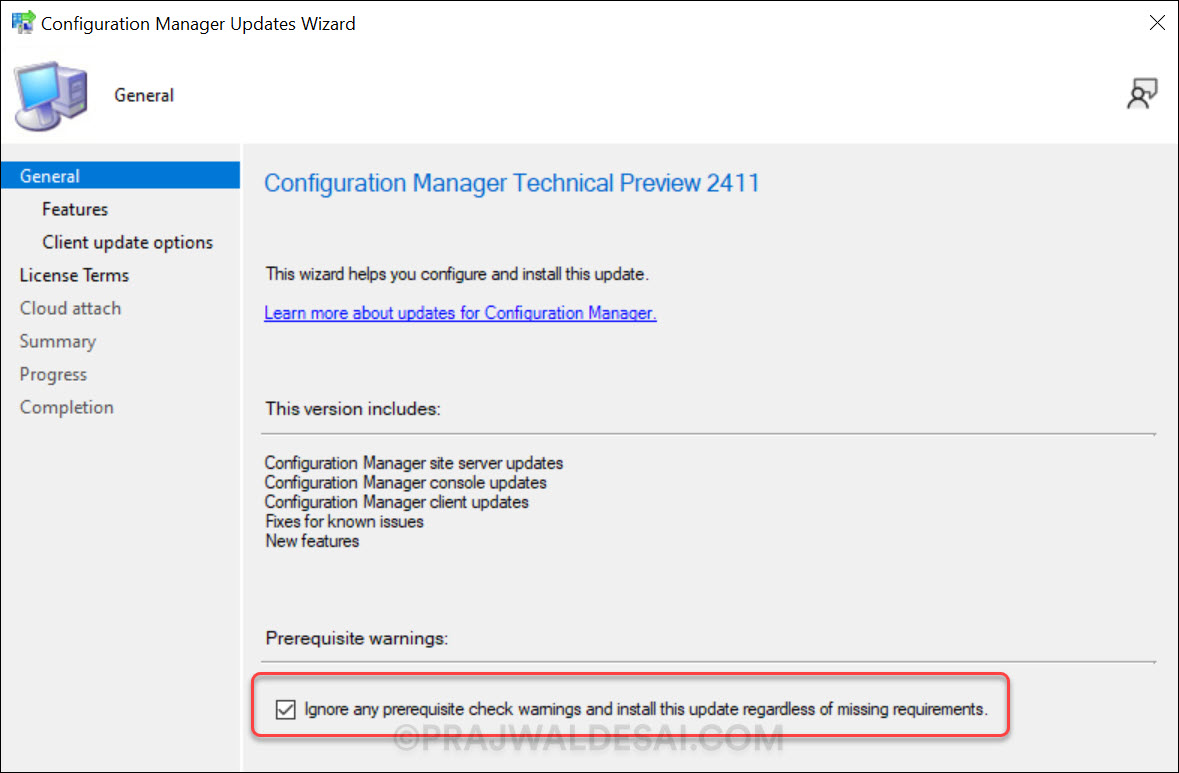Select the Progress step in sidebar
1179x773 pixels.
[53, 374]
